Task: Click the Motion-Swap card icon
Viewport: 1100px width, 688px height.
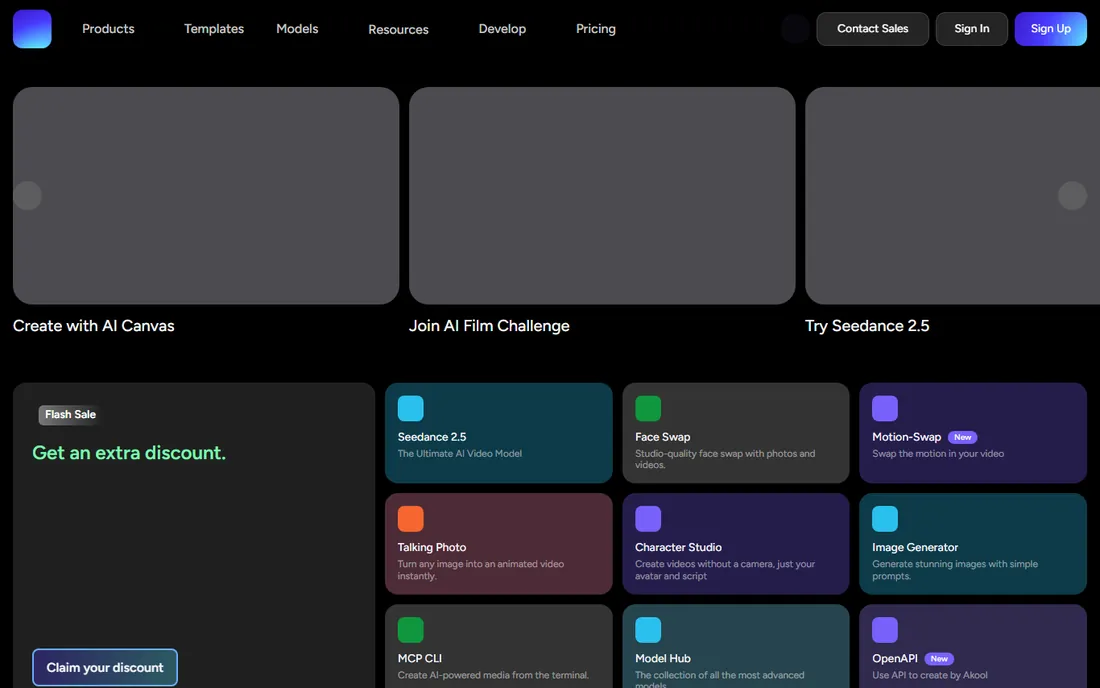Action: [885, 408]
